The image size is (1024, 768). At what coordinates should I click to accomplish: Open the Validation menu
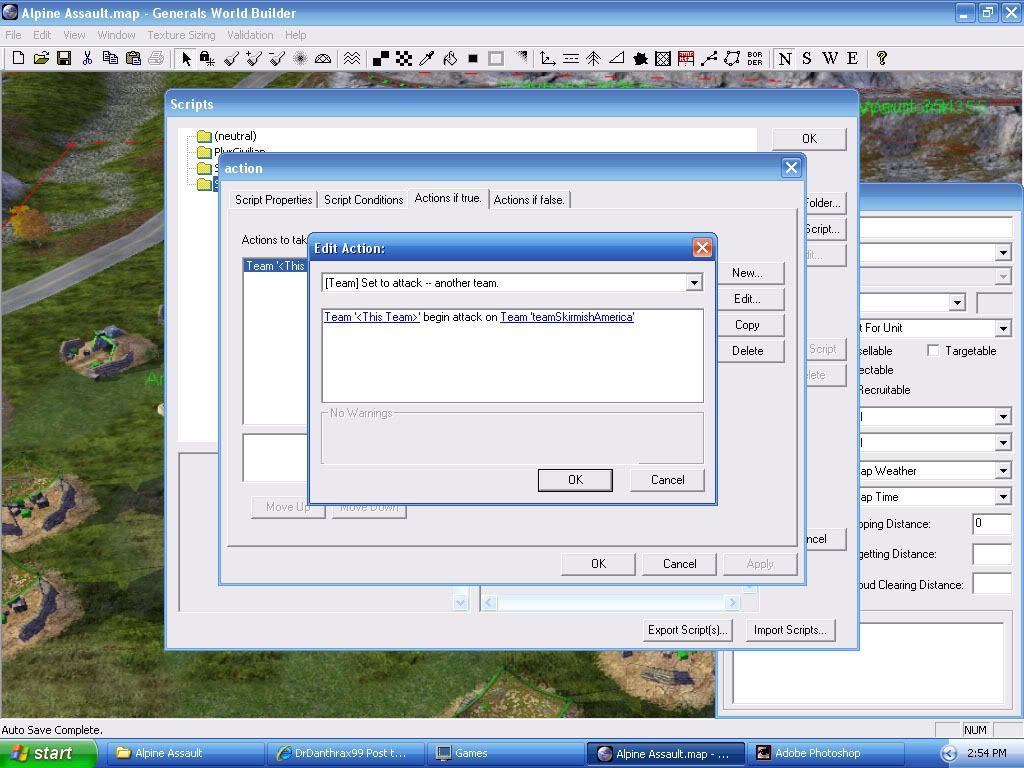[x=250, y=35]
